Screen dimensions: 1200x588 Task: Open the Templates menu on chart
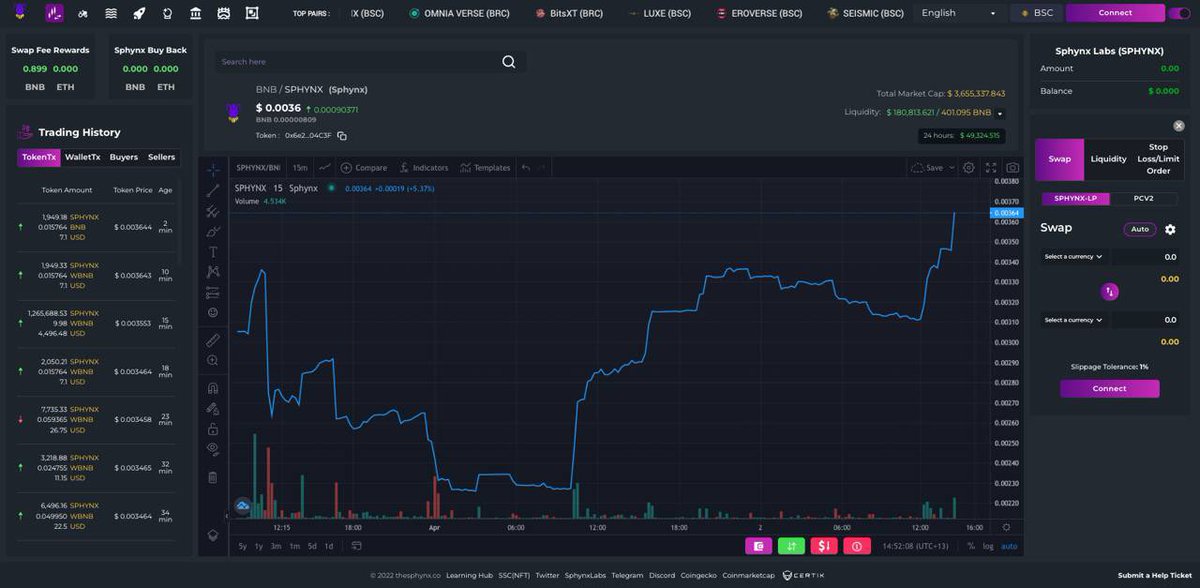click(486, 168)
